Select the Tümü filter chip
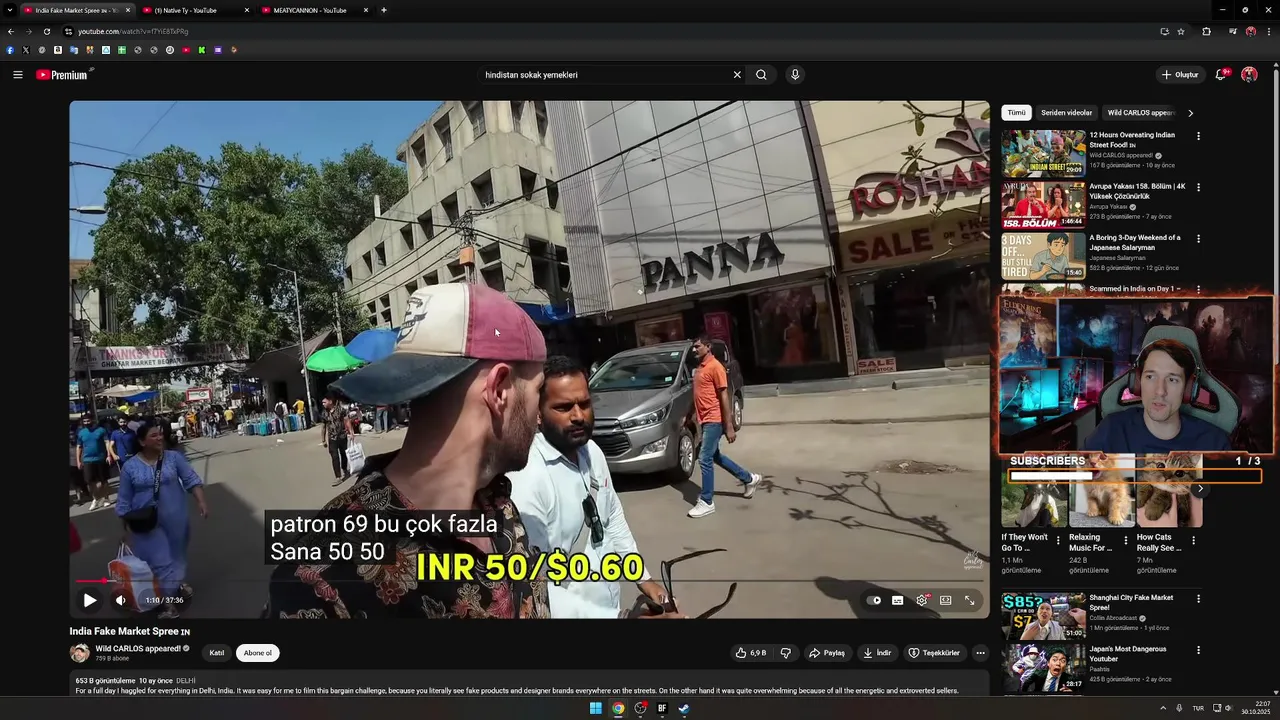 click(1016, 113)
